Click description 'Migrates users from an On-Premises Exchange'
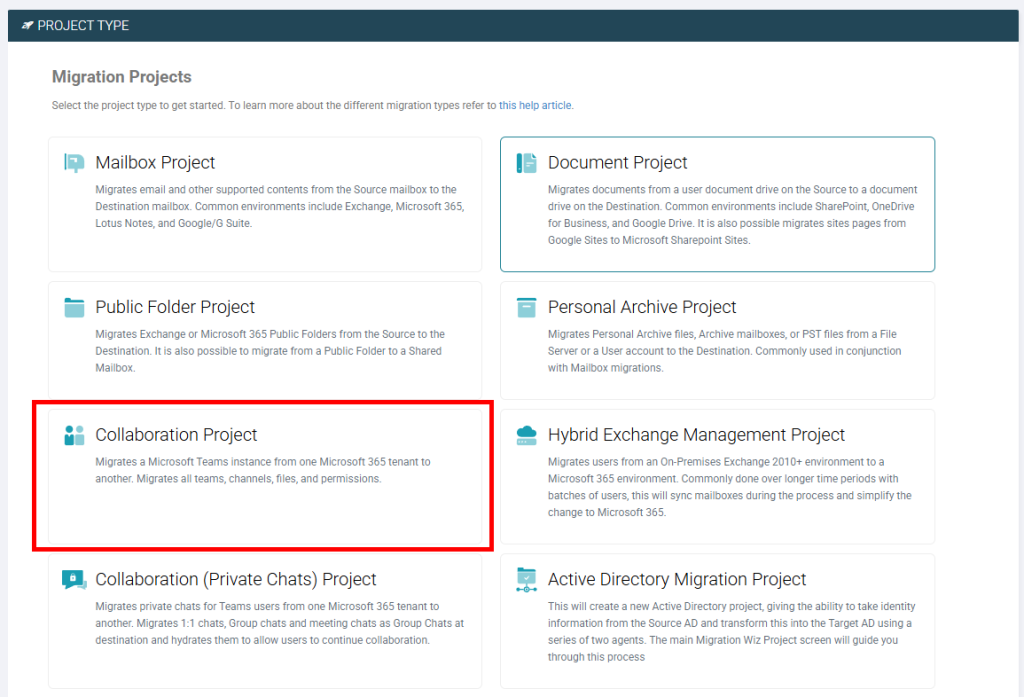Screen dimensions: 1024x697 pyautogui.click(x=729, y=487)
